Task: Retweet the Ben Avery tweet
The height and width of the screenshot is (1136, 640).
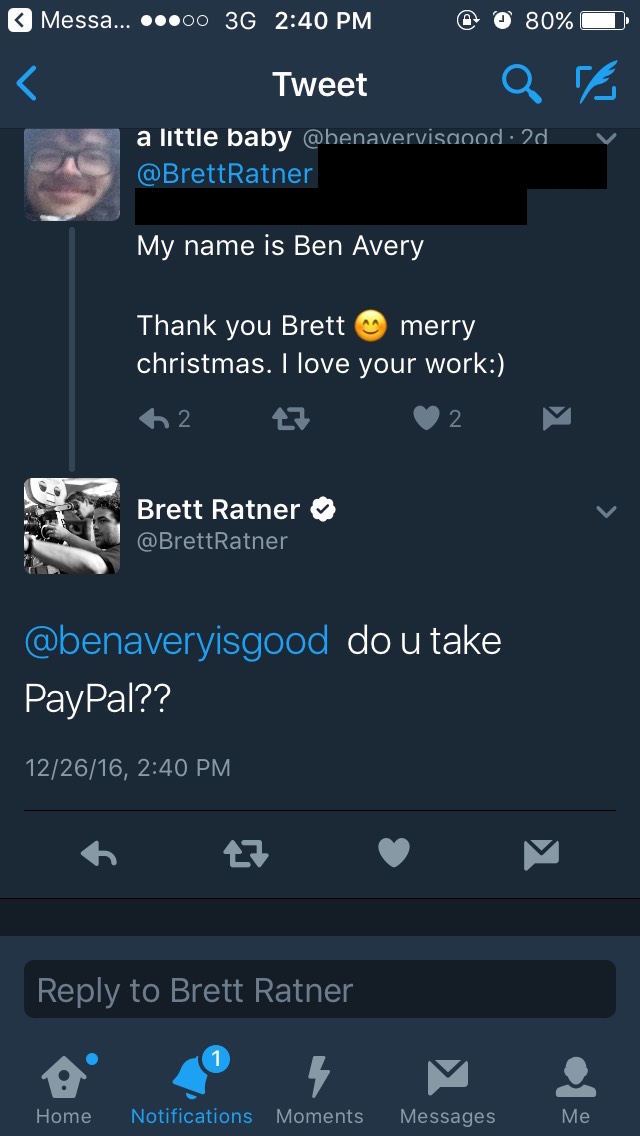Action: tap(291, 419)
